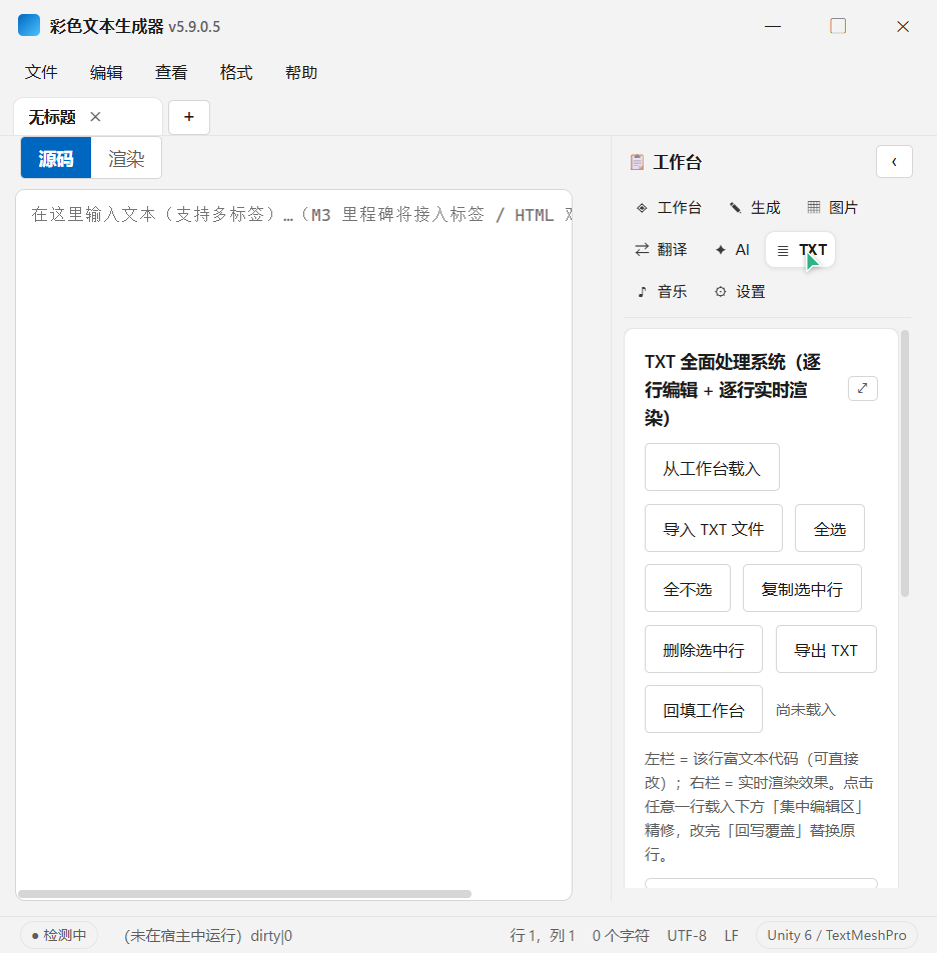Click 从工作台载入 button

coord(712,467)
